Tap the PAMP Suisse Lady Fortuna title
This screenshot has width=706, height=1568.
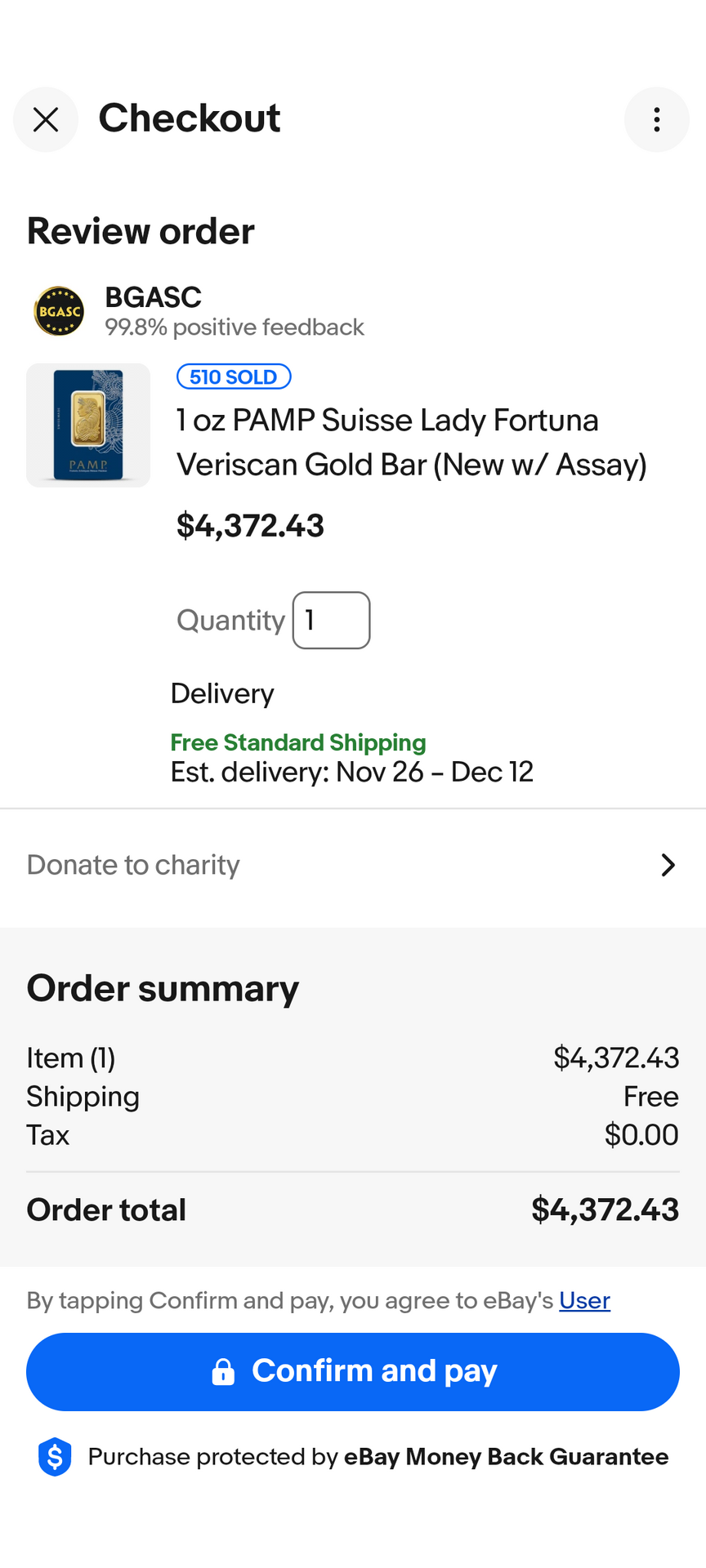412,442
